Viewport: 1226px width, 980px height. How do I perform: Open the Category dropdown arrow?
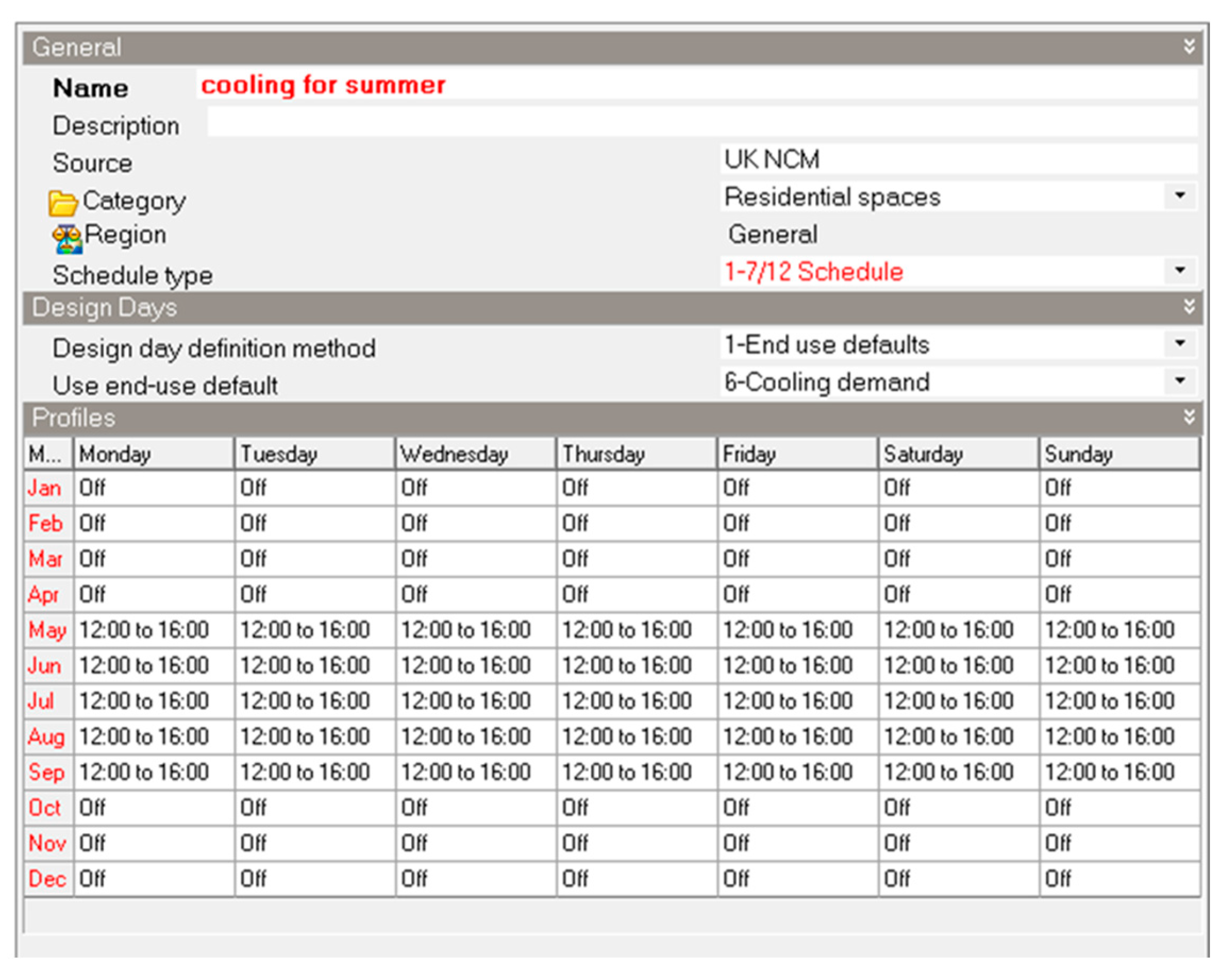[1180, 196]
